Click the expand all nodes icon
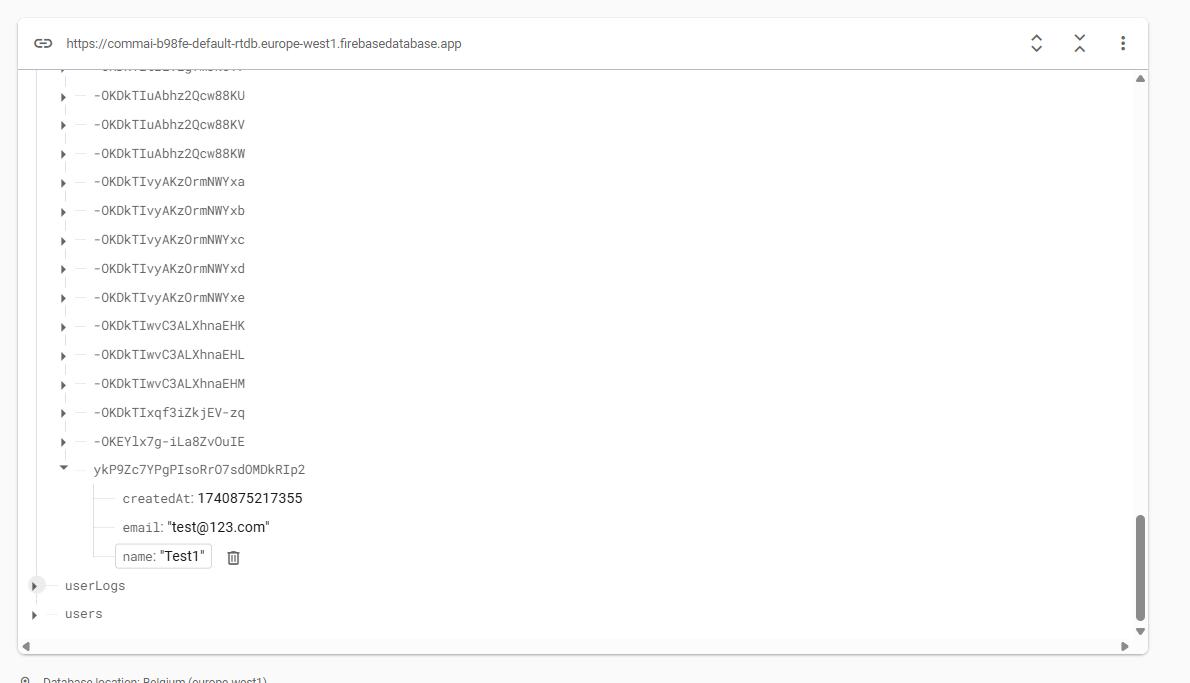1190x683 pixels. 1036,43
